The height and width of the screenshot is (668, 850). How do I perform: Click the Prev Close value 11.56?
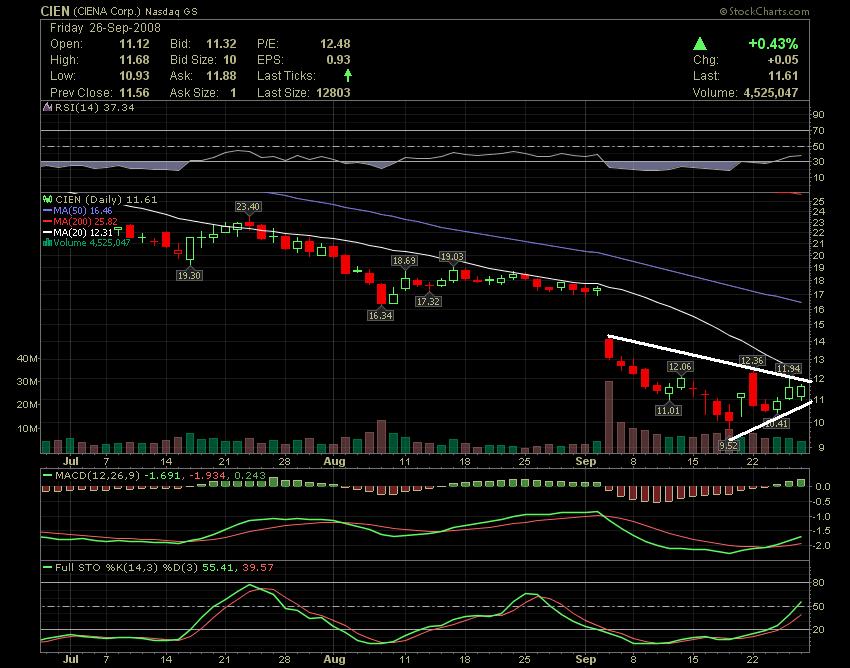tap(134, 93)
